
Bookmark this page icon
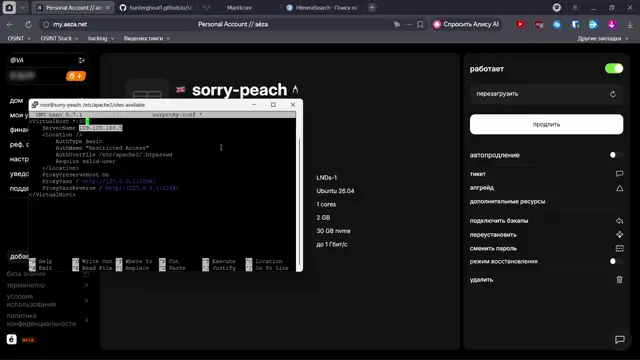[420, 24]
